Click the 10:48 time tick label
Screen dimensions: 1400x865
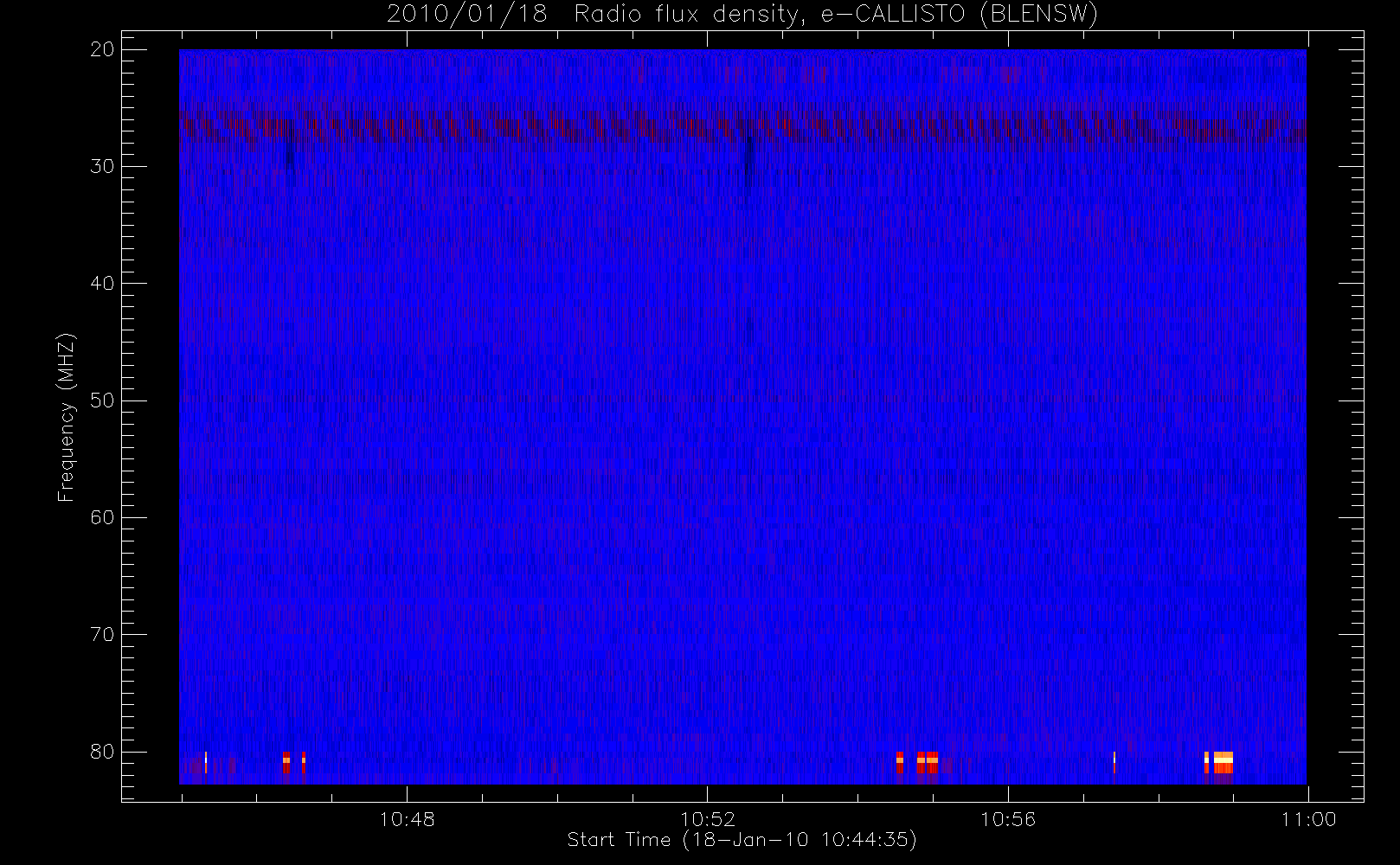[407, 819]
